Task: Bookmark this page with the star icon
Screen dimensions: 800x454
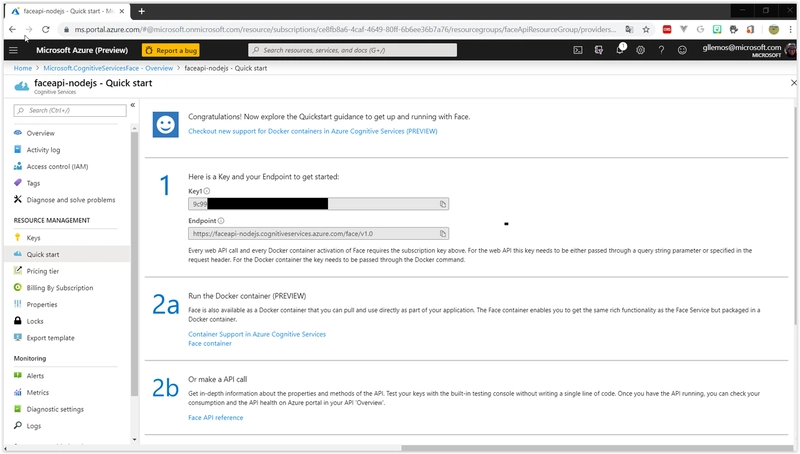Action: 646,30
